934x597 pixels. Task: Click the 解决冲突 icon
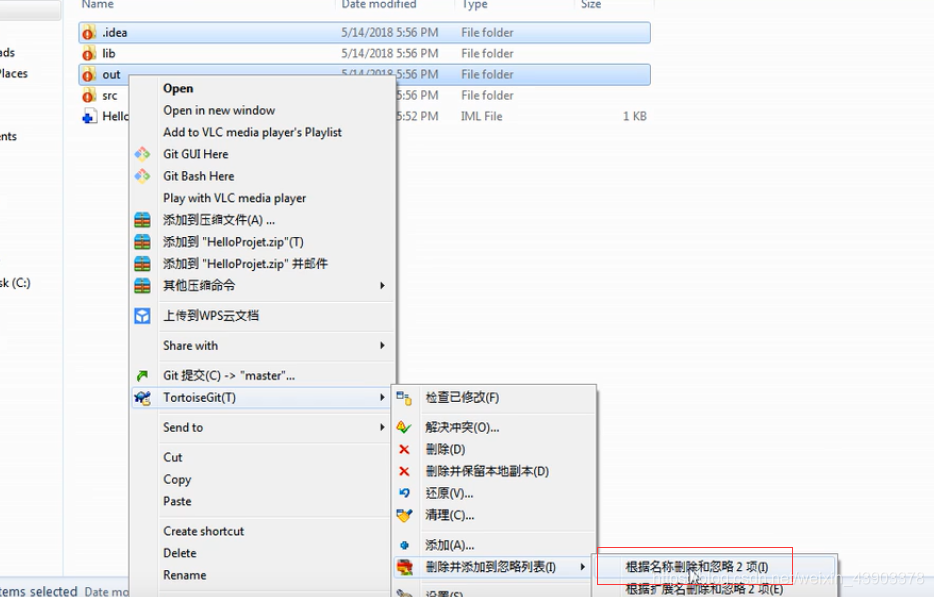pyautogui.click(x=404, y=427)
